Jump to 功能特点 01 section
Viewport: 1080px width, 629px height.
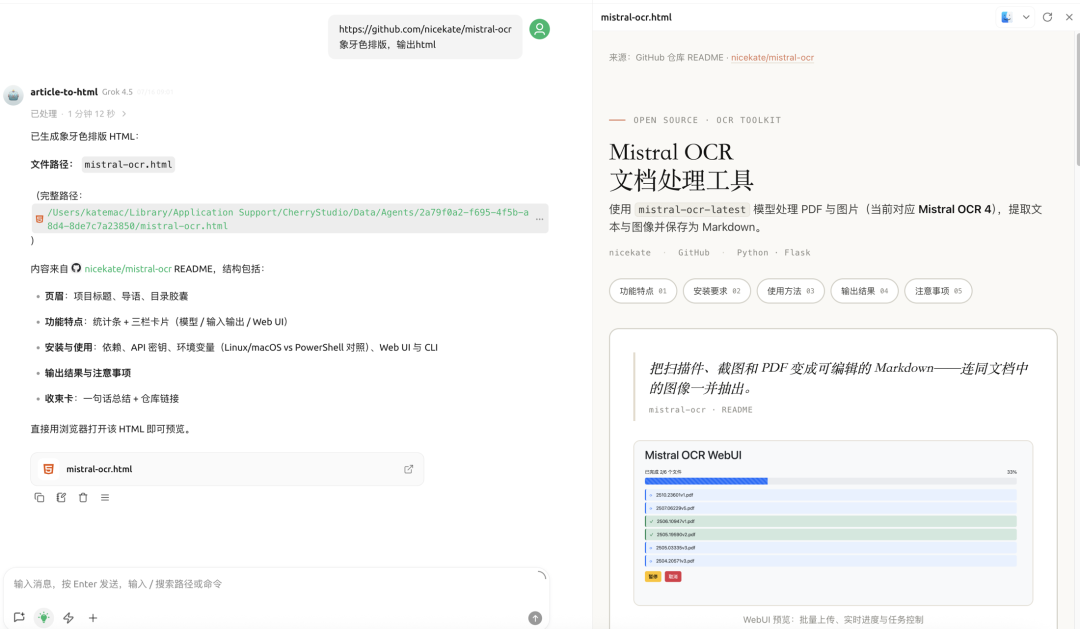point(643,291)
